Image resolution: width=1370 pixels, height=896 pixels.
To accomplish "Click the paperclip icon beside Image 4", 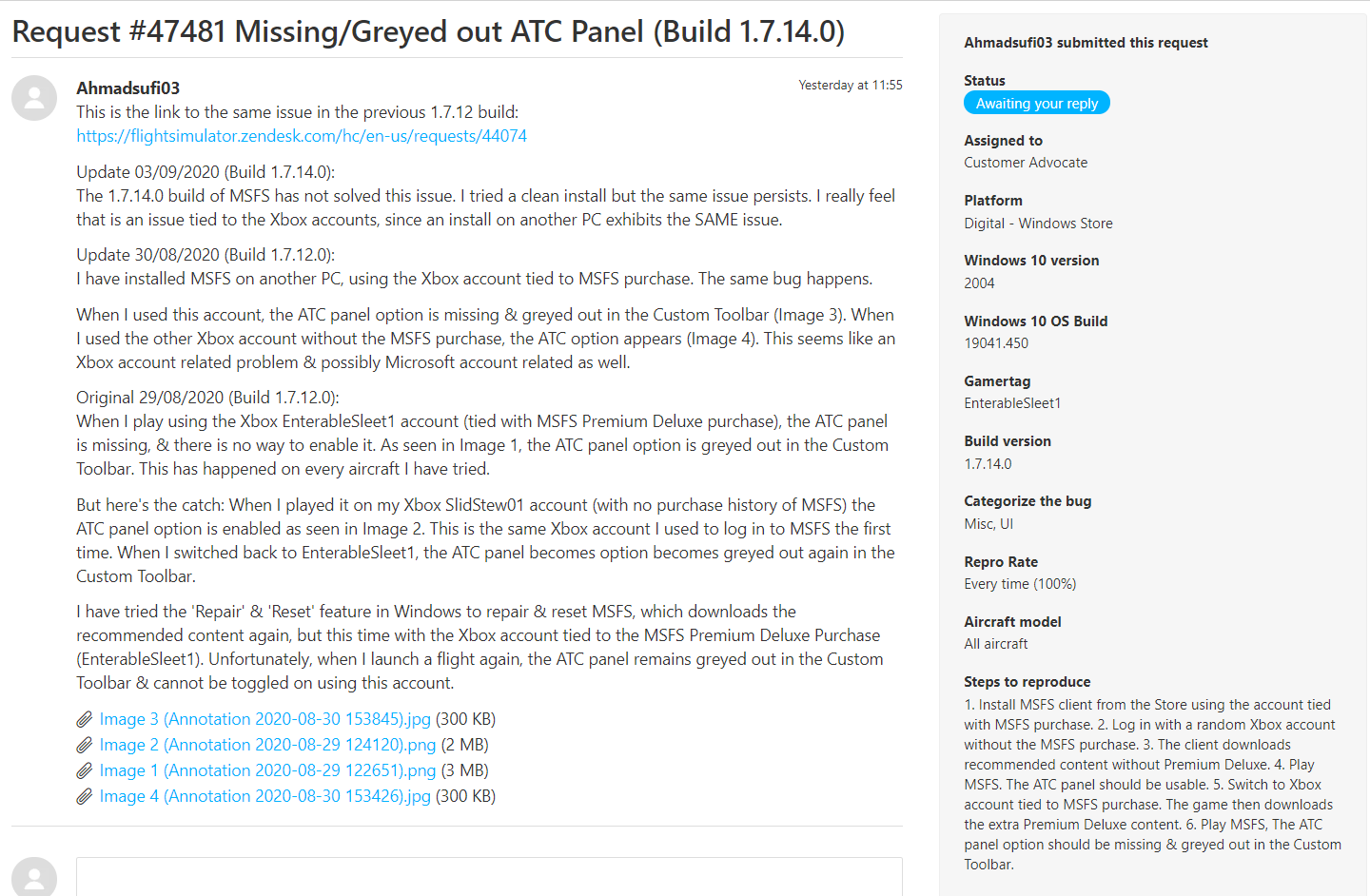I will pyautogui.click(x=85, y=797).
